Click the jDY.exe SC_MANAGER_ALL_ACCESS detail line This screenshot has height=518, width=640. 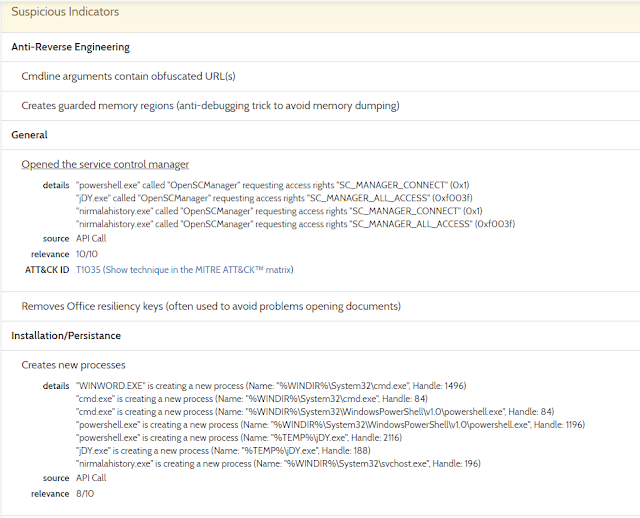click(x=274, y=198)
